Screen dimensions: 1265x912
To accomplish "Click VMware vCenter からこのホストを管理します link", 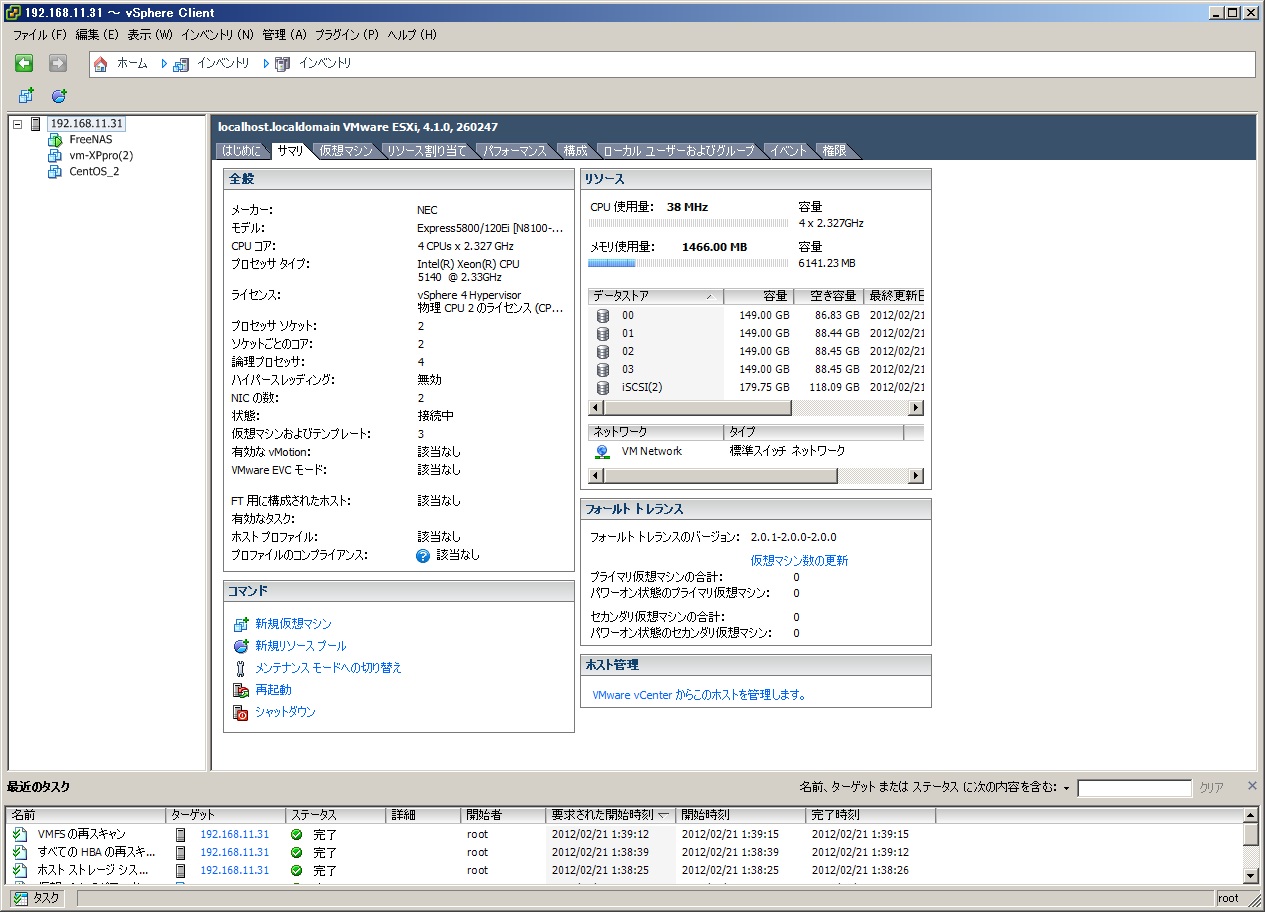I will coord(699,695).
